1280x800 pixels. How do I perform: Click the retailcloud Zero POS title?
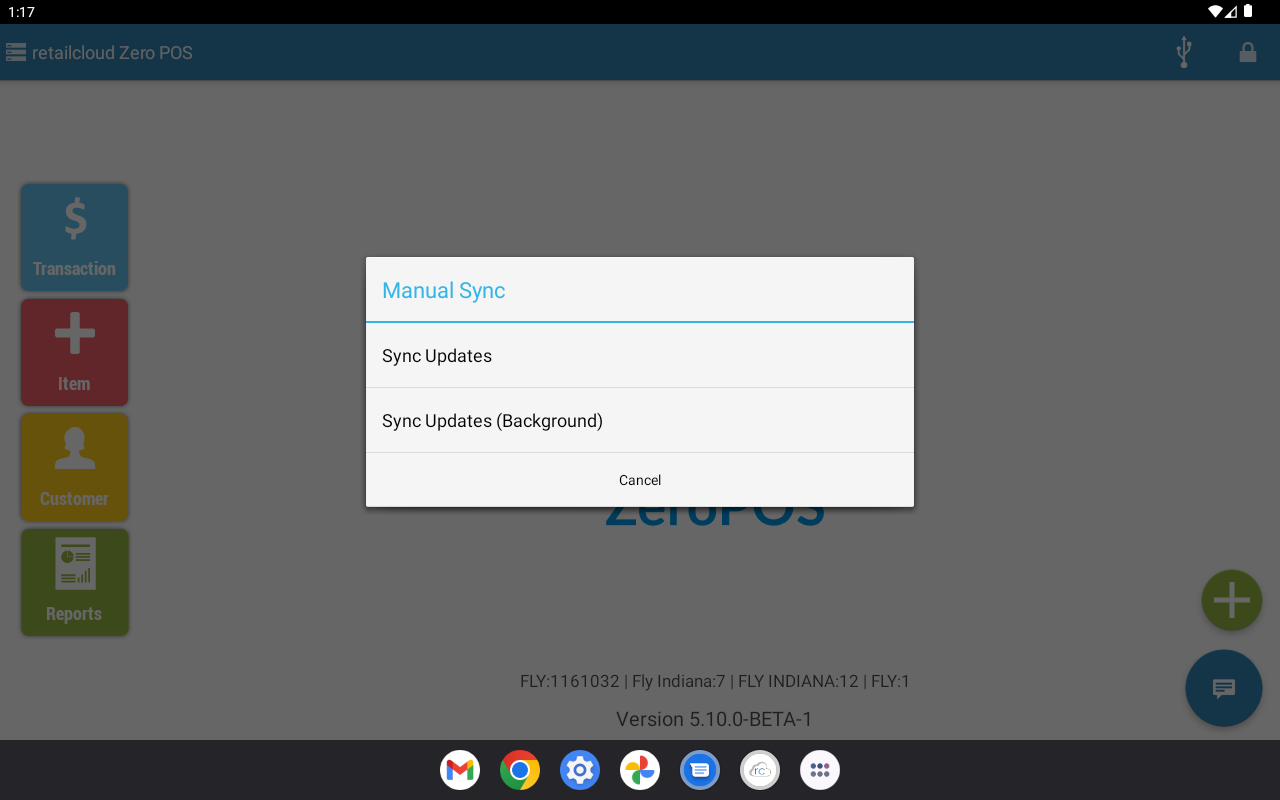point(112,53)
